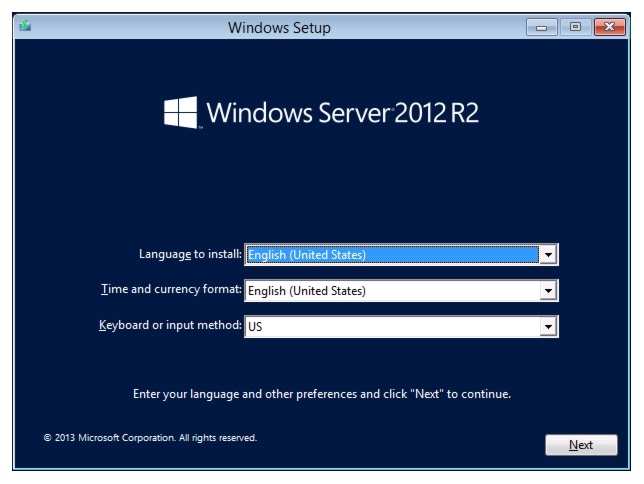The width and height of the screenshot is (644, 484).
Task: Maximize the Windows Setup window
Action: coord(575,27)
